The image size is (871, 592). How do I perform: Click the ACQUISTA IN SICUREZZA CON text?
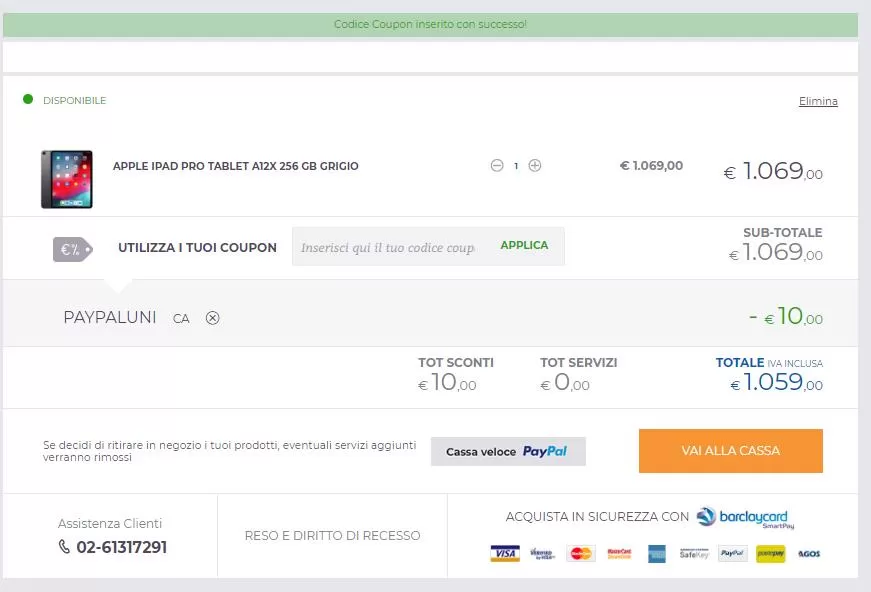pyautogui.click(x=597, y=516)
